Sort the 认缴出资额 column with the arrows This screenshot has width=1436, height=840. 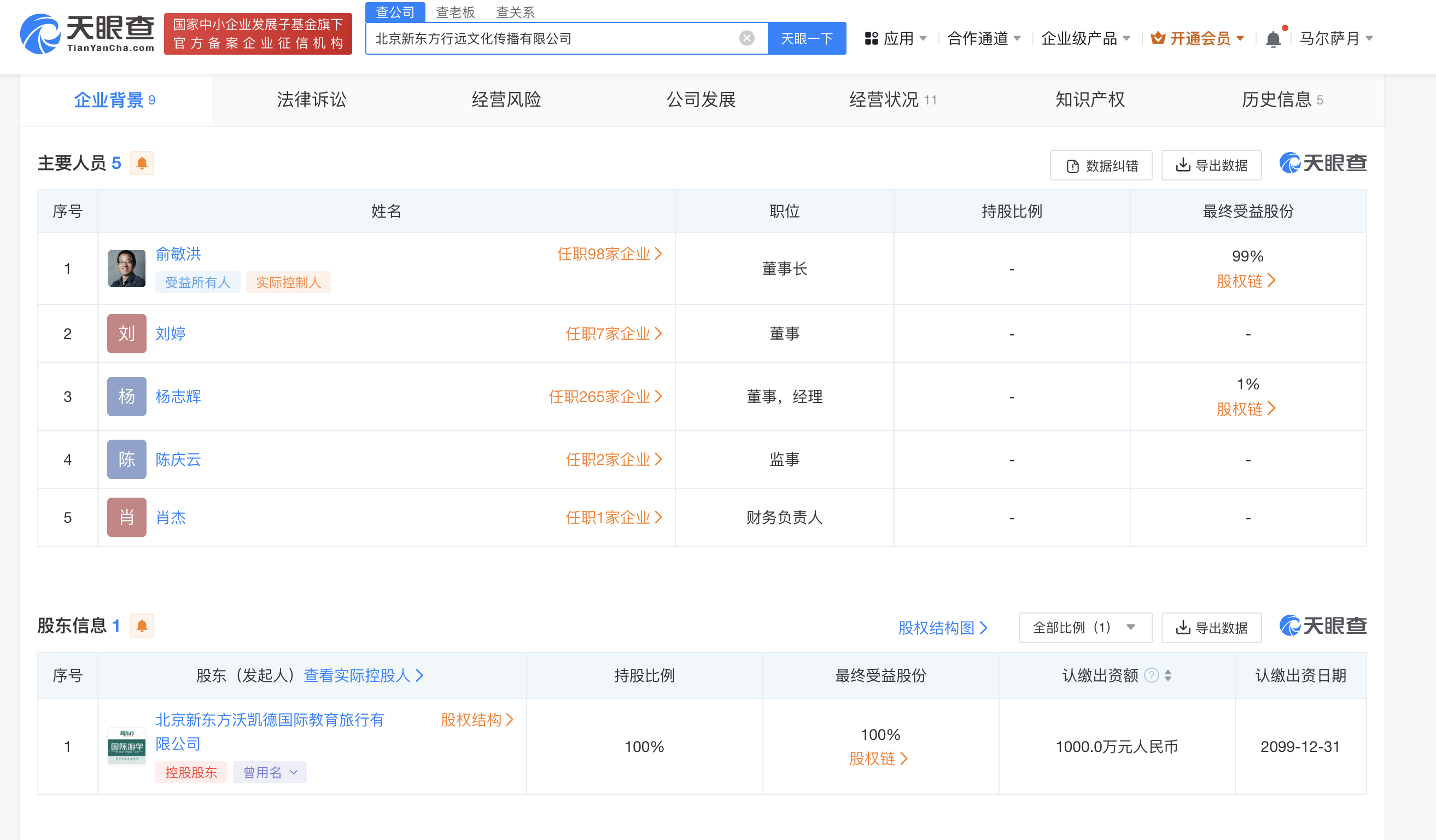(1168, 675)
